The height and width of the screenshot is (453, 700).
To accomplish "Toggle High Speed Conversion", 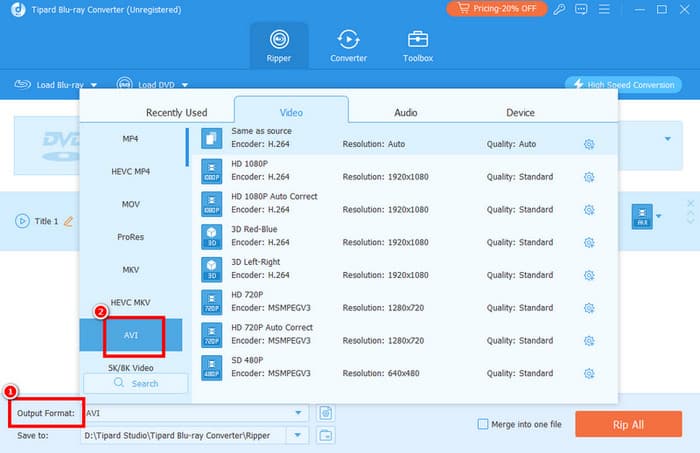I will pos(623,84).
